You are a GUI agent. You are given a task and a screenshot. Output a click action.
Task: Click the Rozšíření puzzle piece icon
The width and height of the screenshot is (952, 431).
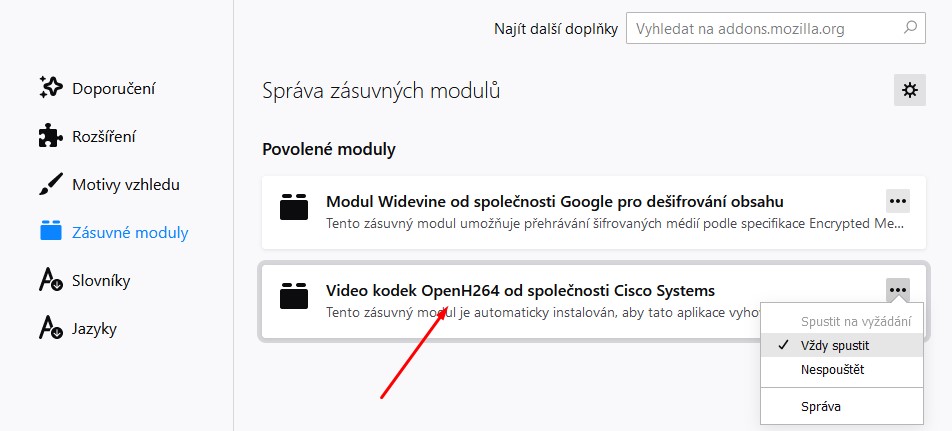click(51, 136)
